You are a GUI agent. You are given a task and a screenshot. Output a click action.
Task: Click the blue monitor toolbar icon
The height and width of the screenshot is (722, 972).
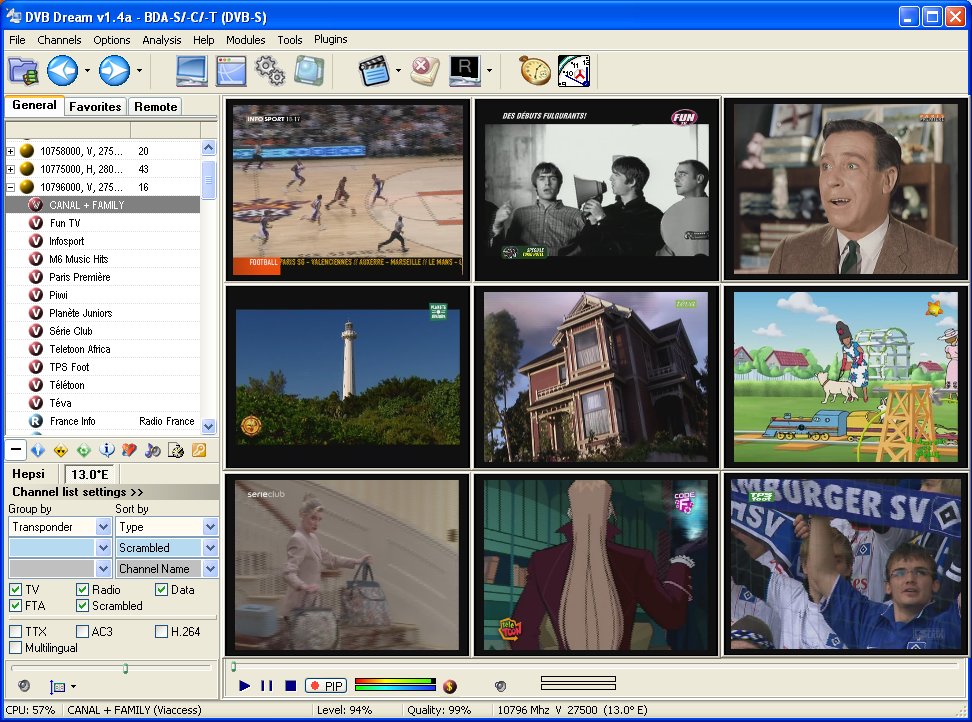[192, 71]
